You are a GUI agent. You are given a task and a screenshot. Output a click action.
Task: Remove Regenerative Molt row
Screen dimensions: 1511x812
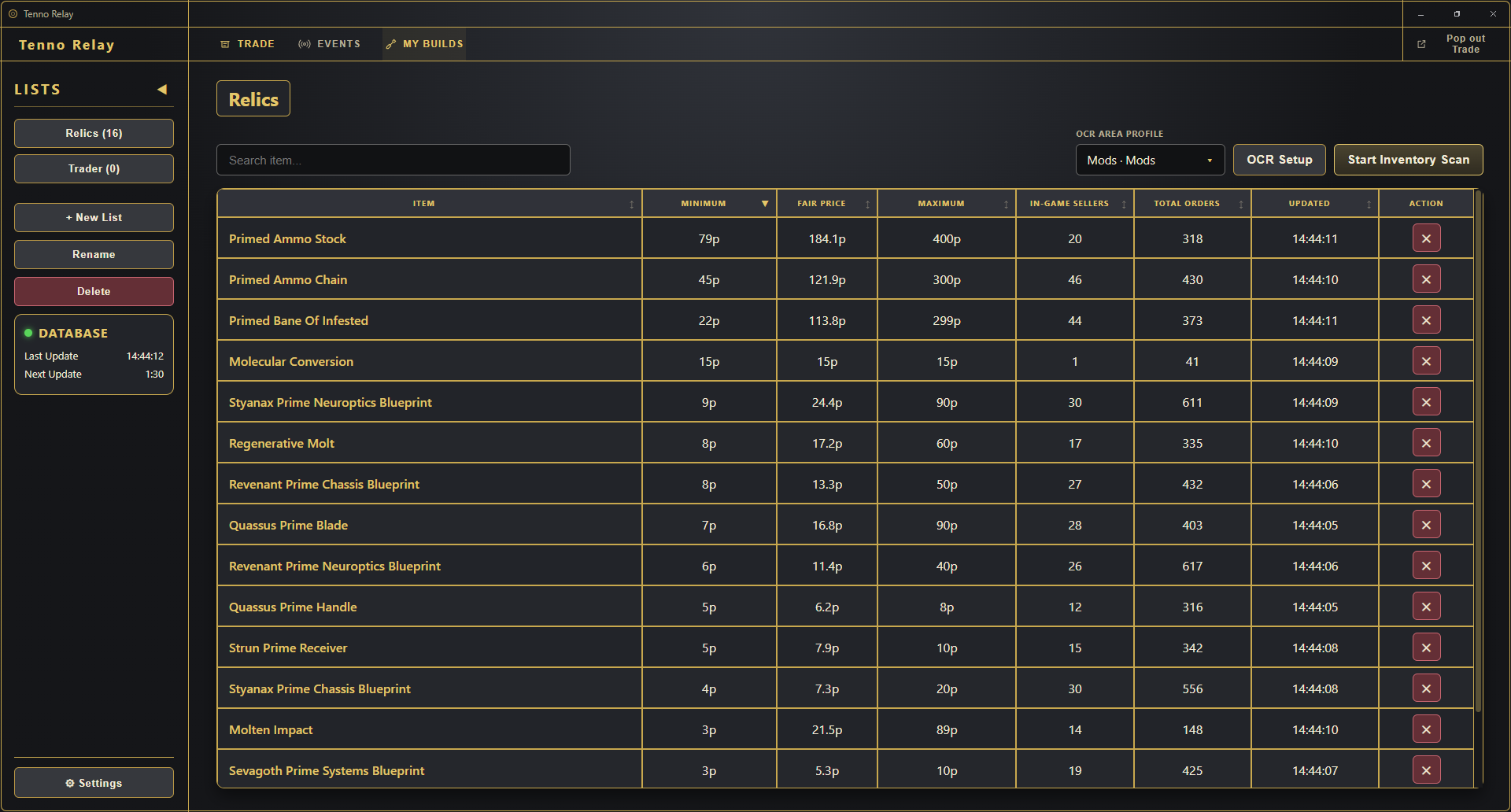(x=1426, y=443)
